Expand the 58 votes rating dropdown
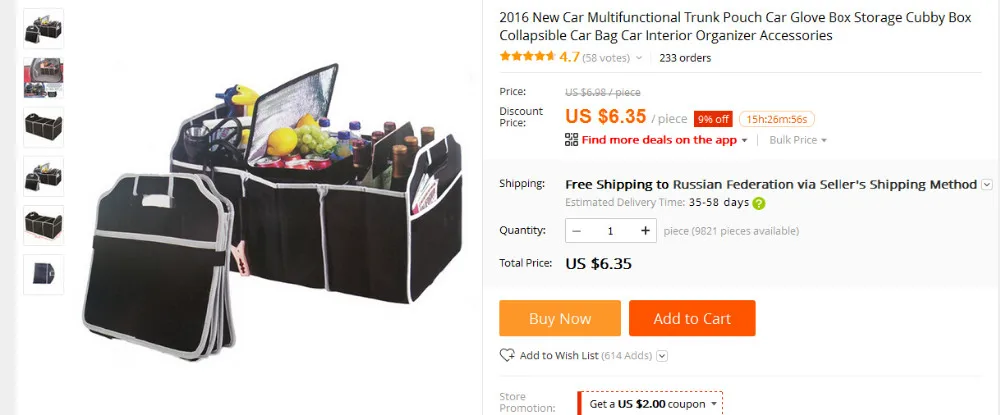The image size is (1000, 415). click(638, 58)
